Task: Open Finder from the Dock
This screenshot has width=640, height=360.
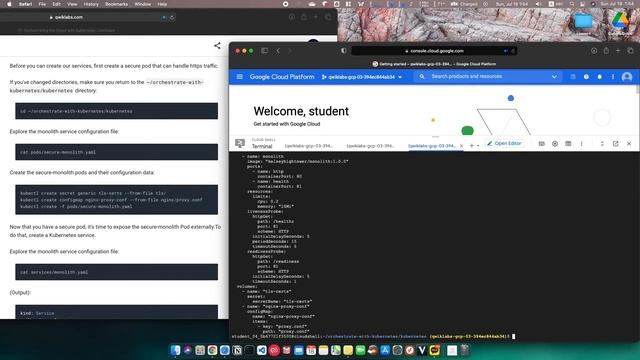Action: pyautogui.click(x=176, y=350)
